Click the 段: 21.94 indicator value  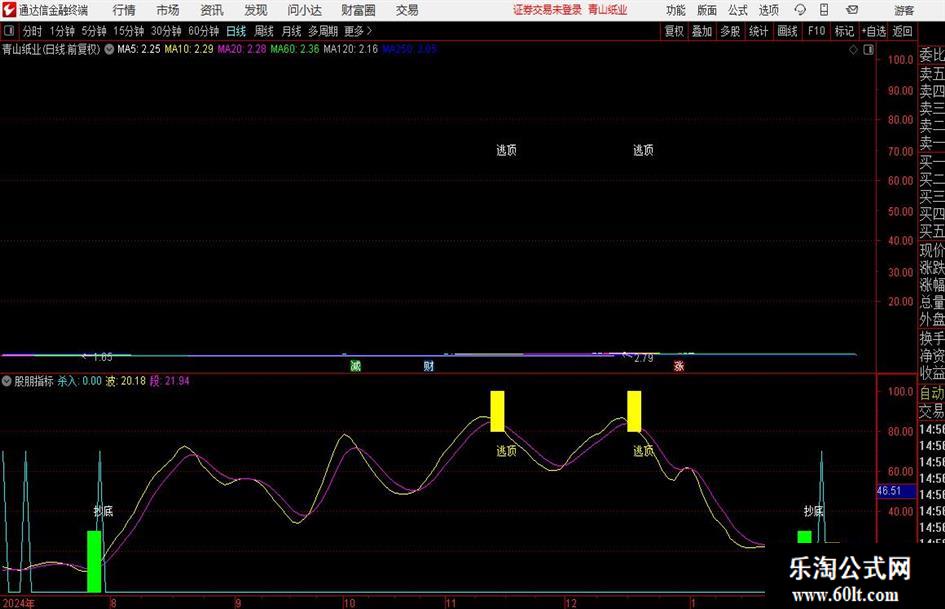pyautogui.click(x=169, y=381)
